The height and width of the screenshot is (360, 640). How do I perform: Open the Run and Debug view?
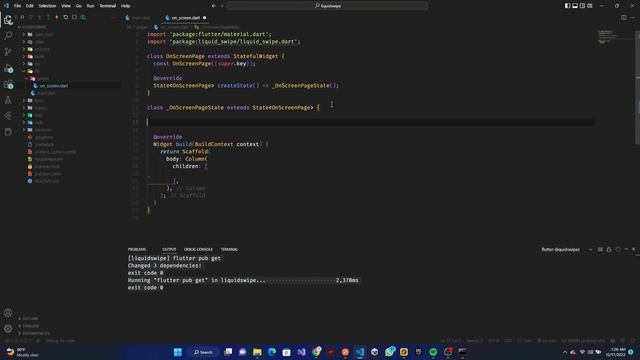(x=8, y=69)
